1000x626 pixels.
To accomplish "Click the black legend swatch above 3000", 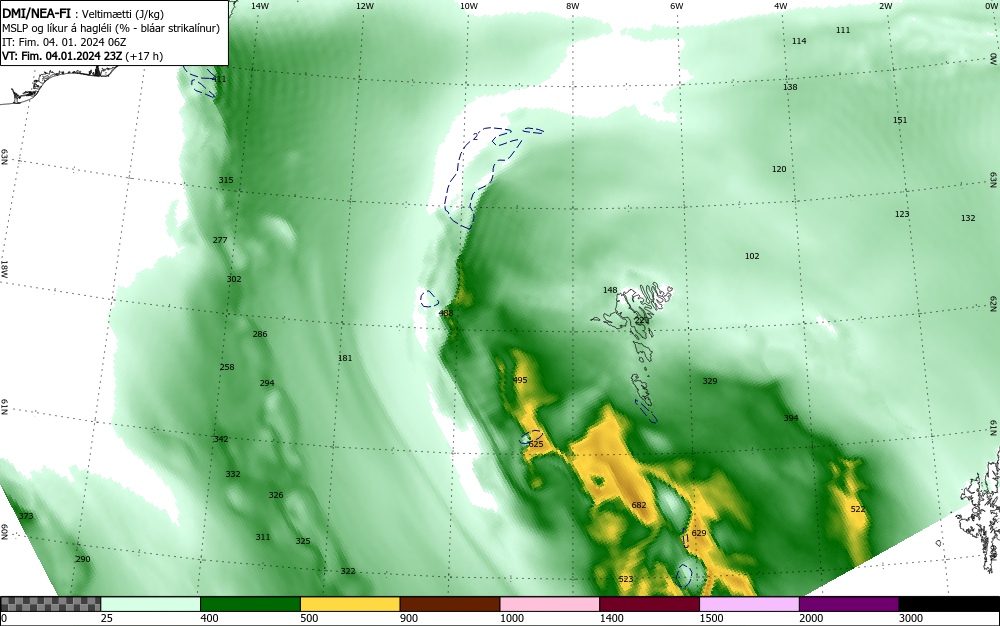I will (x=949, y=604).
